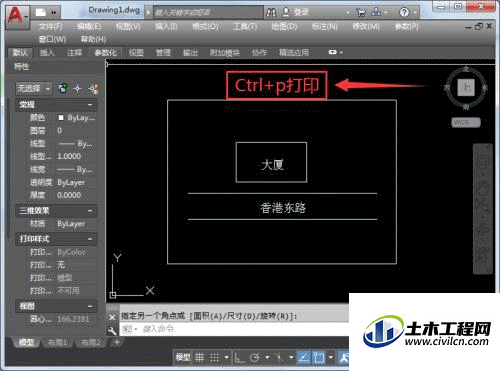500x371 pixels.
Task: Open the 标注(N) menu
Action: pos(325,26)
